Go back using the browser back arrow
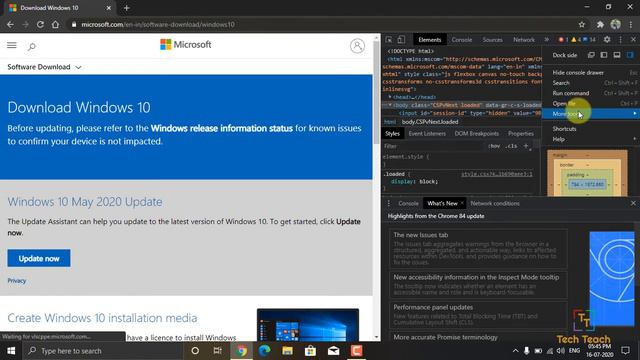Viewport: 640px width, 360px height. coord(10,24)
